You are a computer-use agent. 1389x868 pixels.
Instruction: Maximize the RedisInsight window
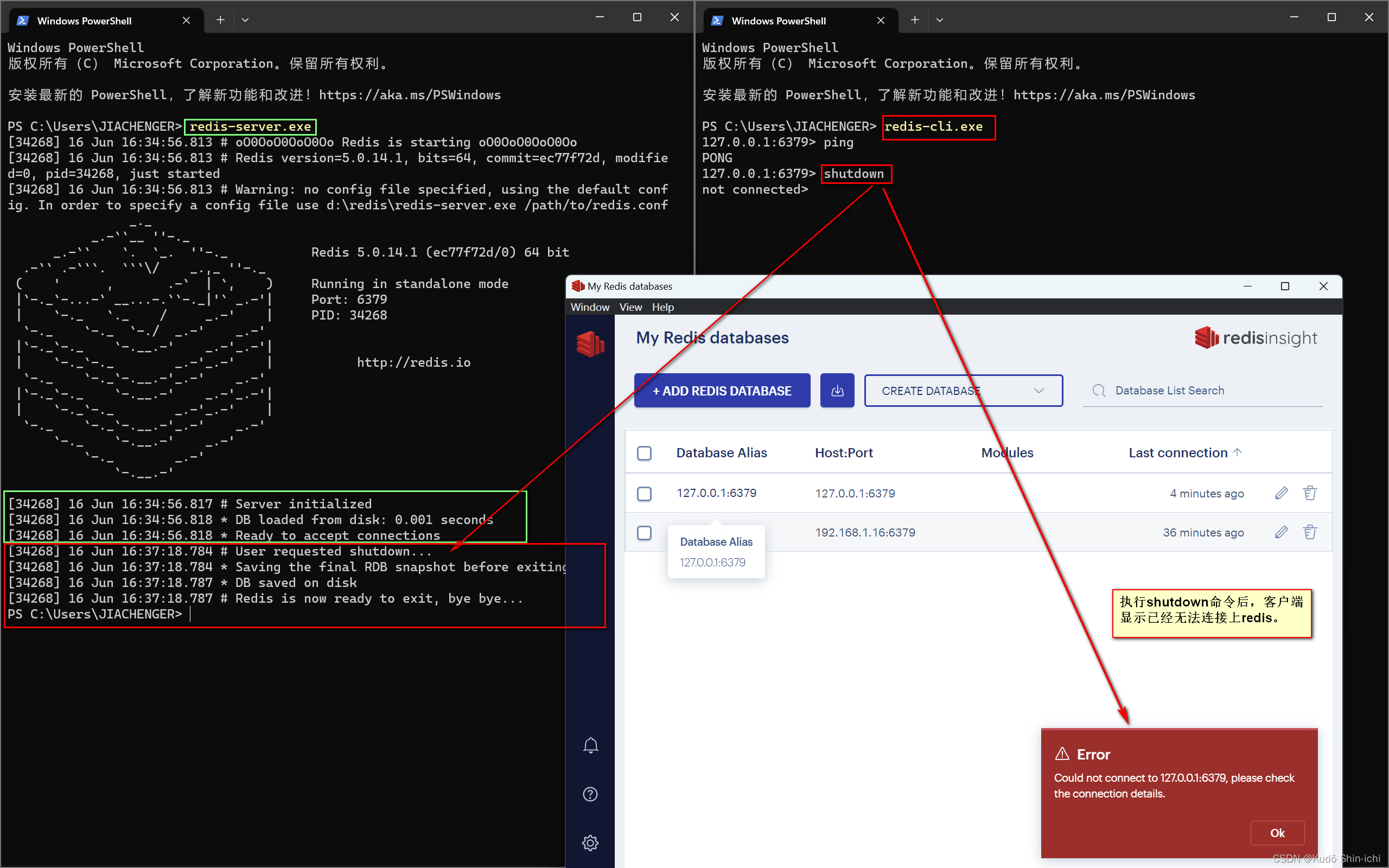(1285, 286)
